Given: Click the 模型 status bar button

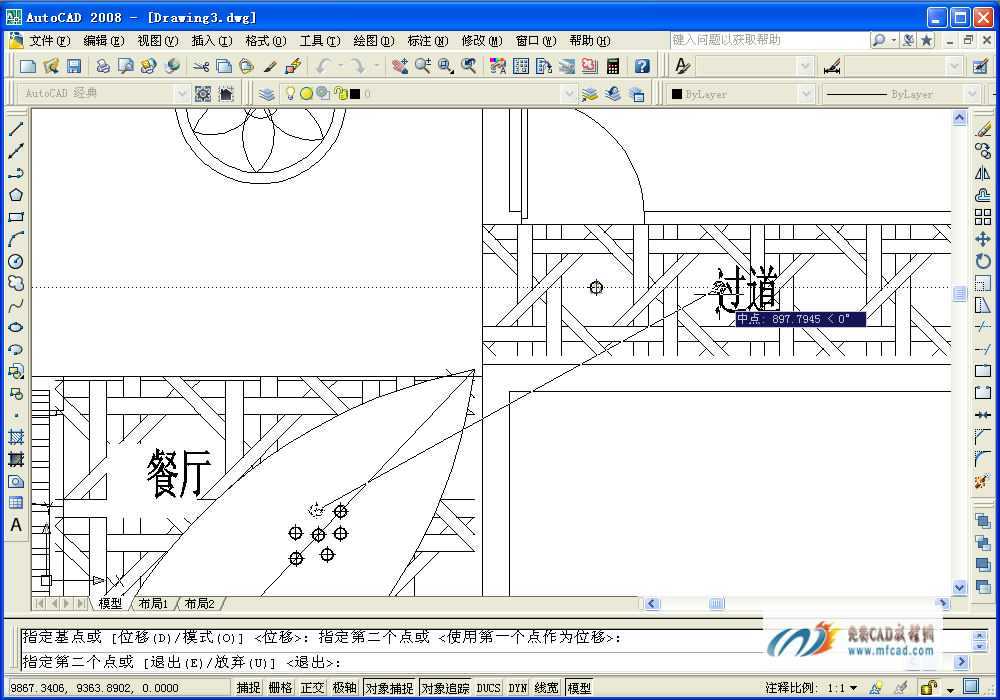Looking at the screenshot, I should (579, 688).
